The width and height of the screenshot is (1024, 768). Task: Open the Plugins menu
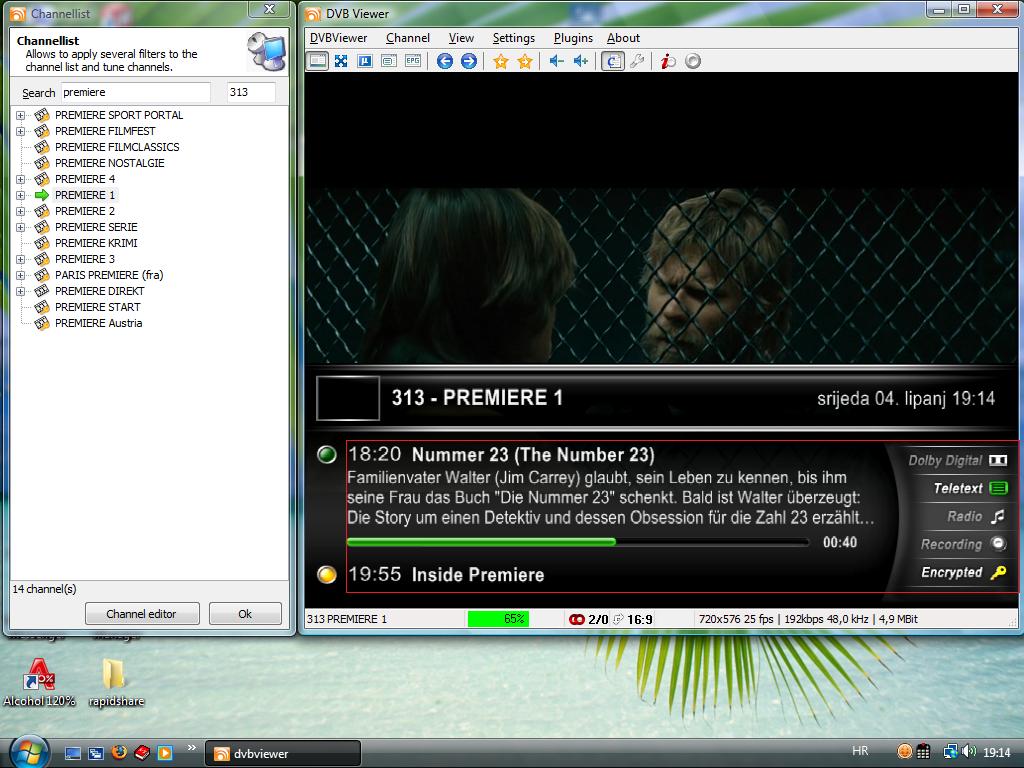[x=573, y=38]
